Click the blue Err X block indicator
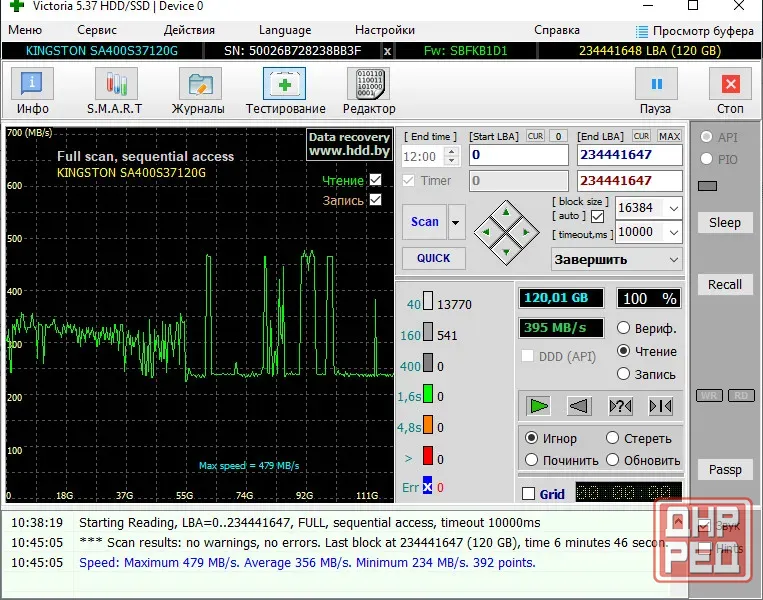Viewport: 763px width, 600px height. point(427,486)
